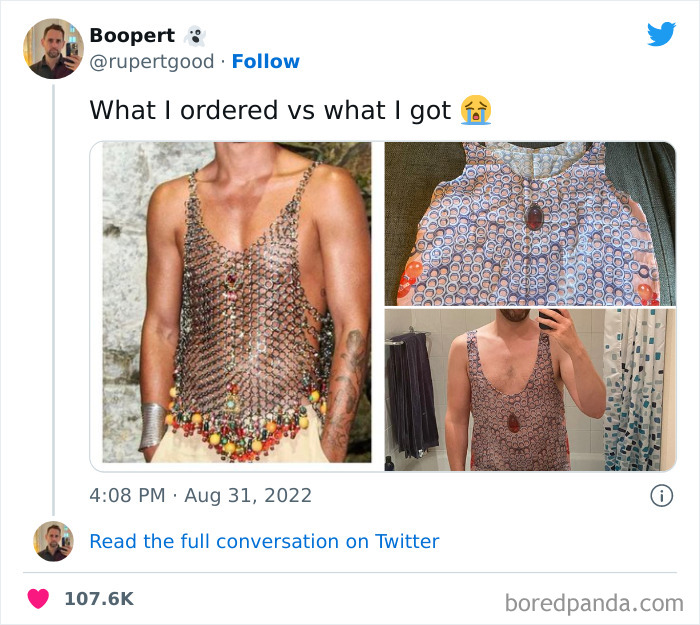Click the vertical thread line under avatar
700x625 pixels.
tap(53, 300)
